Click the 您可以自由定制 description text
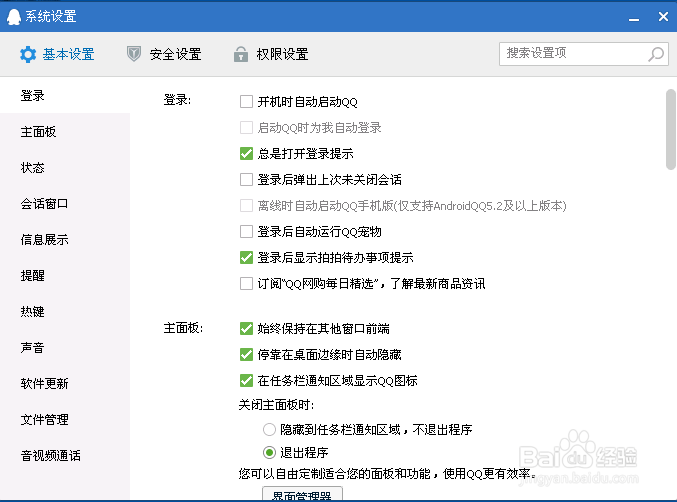 click(x=387, y=474)
